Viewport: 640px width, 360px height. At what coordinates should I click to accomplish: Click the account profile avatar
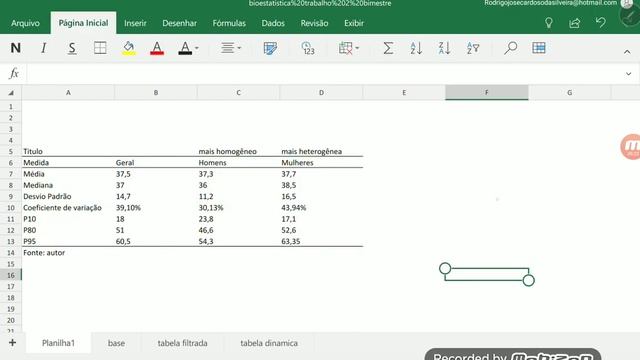click(x=626, y=3)
